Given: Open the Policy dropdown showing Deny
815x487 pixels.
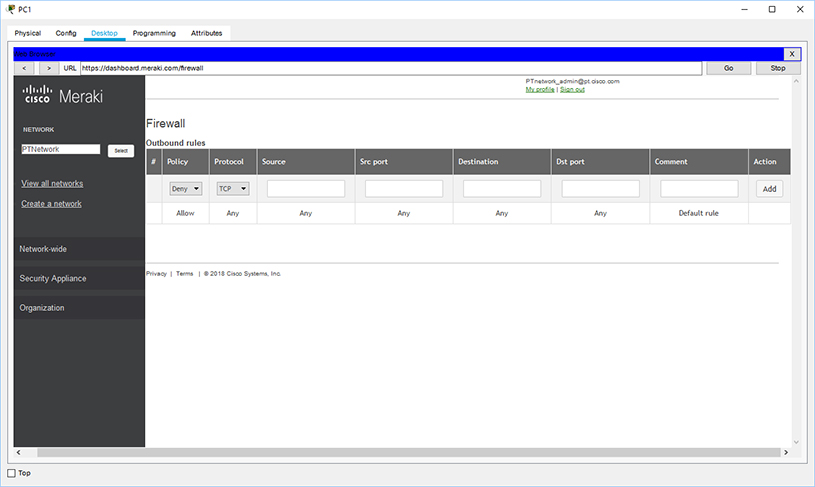Looking at the screenshot, I should (x=186, y=189).
